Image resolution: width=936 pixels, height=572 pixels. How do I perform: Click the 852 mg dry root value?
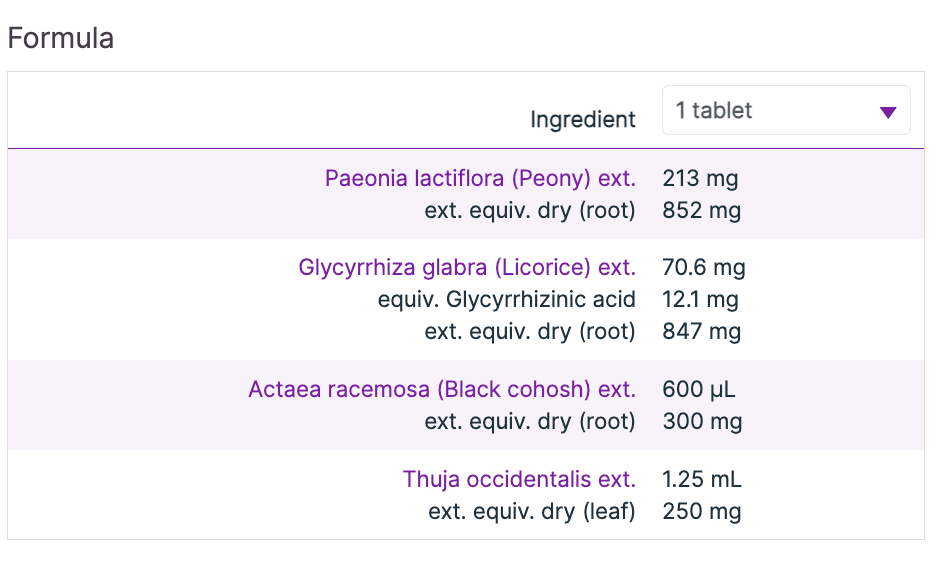[x=701, y=210]
